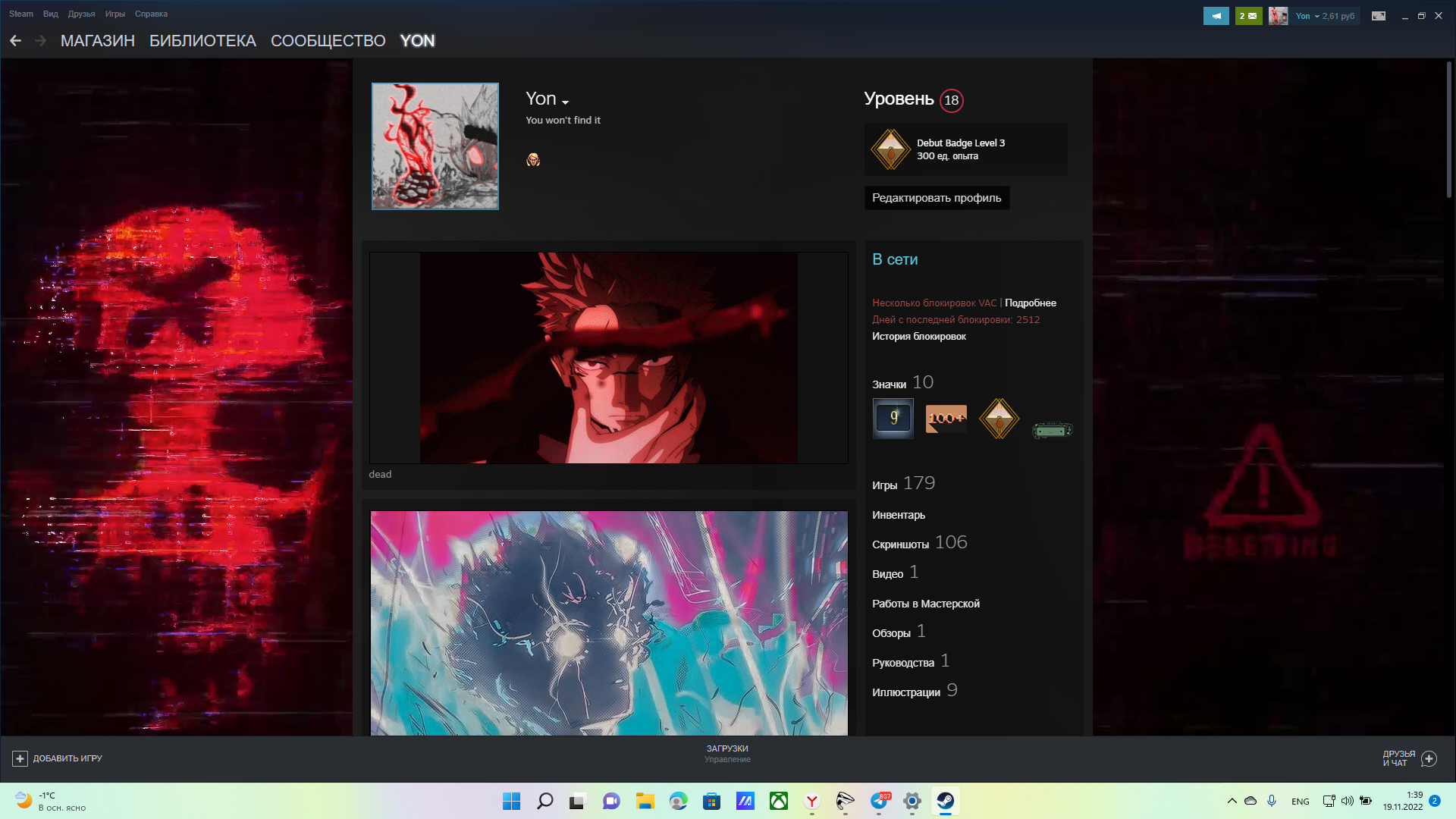1456x819 pixels.
Task: Enter Big Picture mode icon
Action: 1379,16
